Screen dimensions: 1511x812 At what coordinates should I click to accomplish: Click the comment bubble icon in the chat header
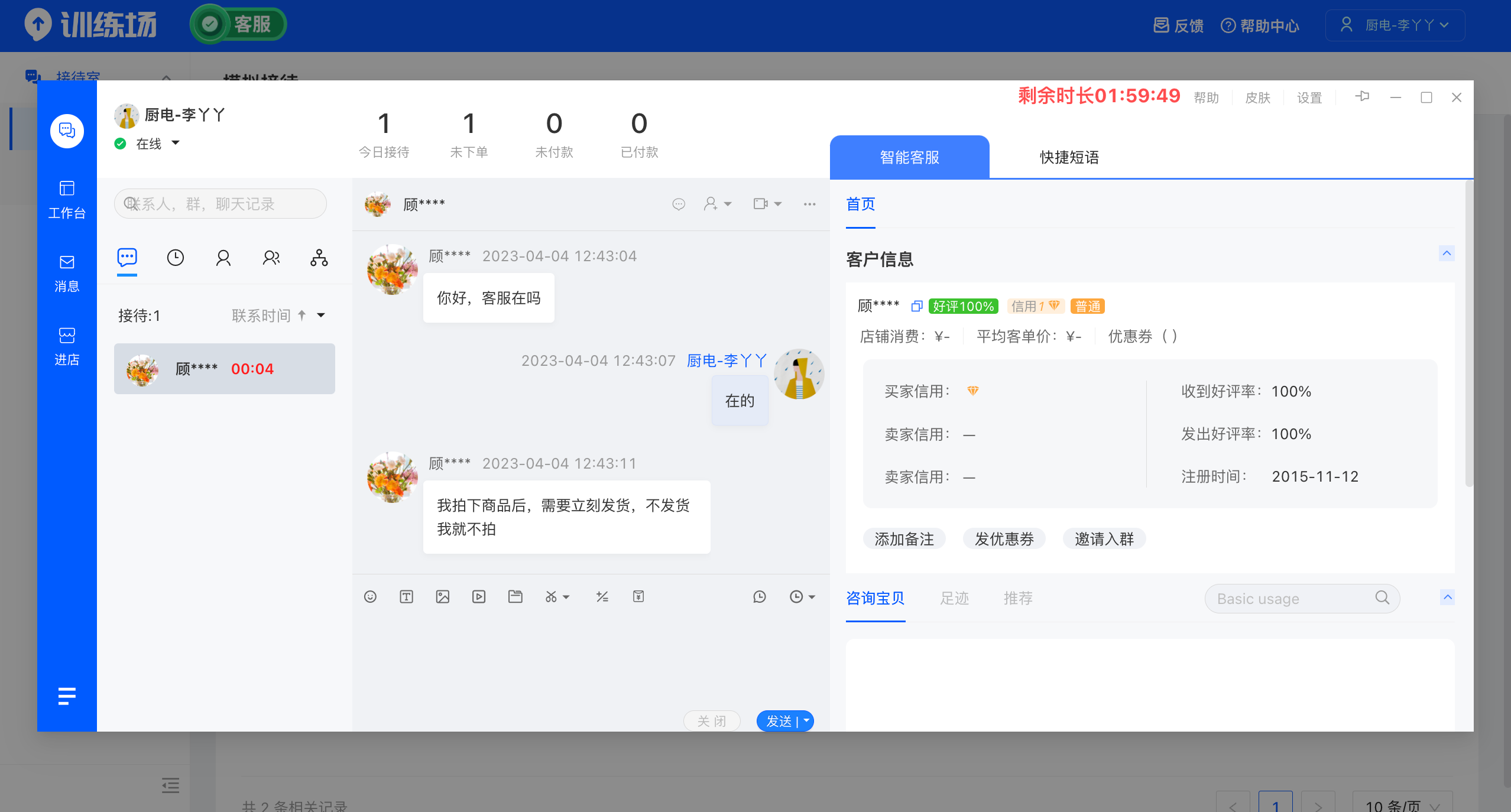[679, 204]
